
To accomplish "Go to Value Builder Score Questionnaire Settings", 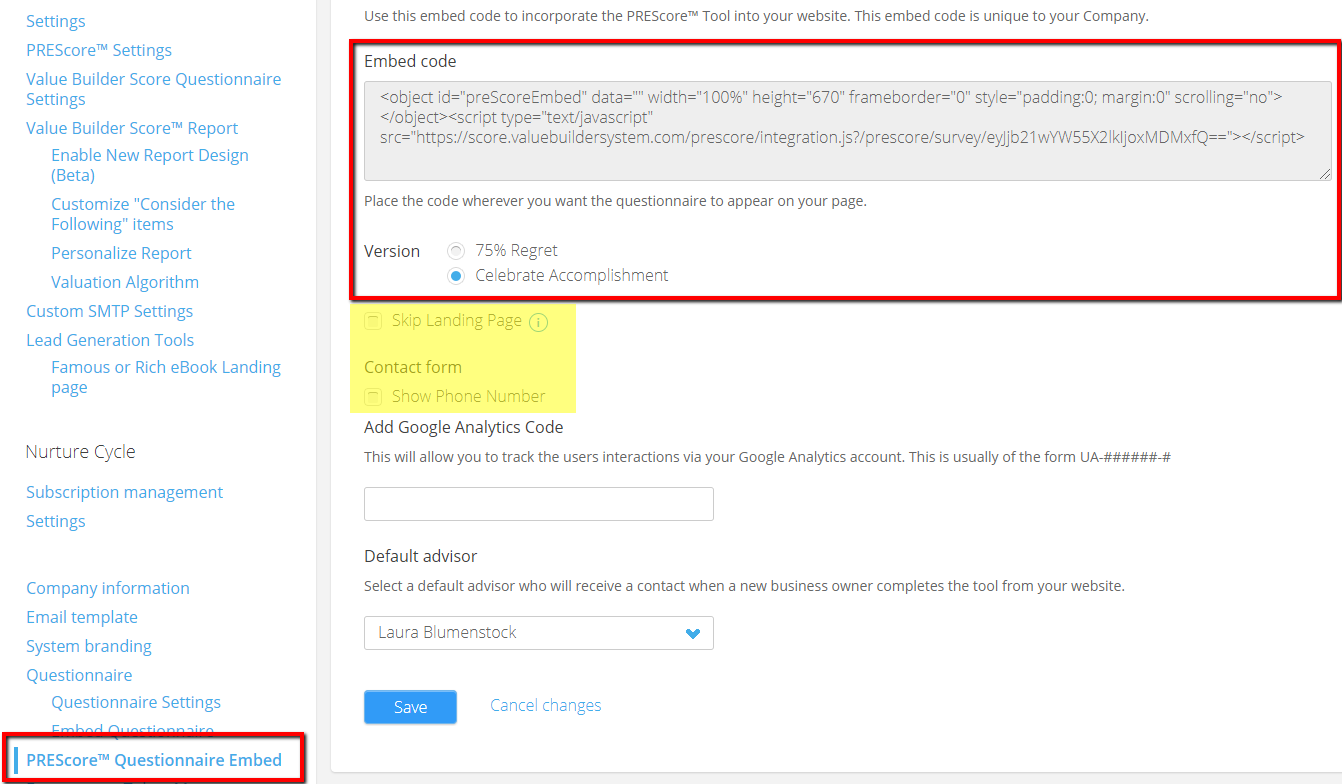I will click(x=154, y=89).
